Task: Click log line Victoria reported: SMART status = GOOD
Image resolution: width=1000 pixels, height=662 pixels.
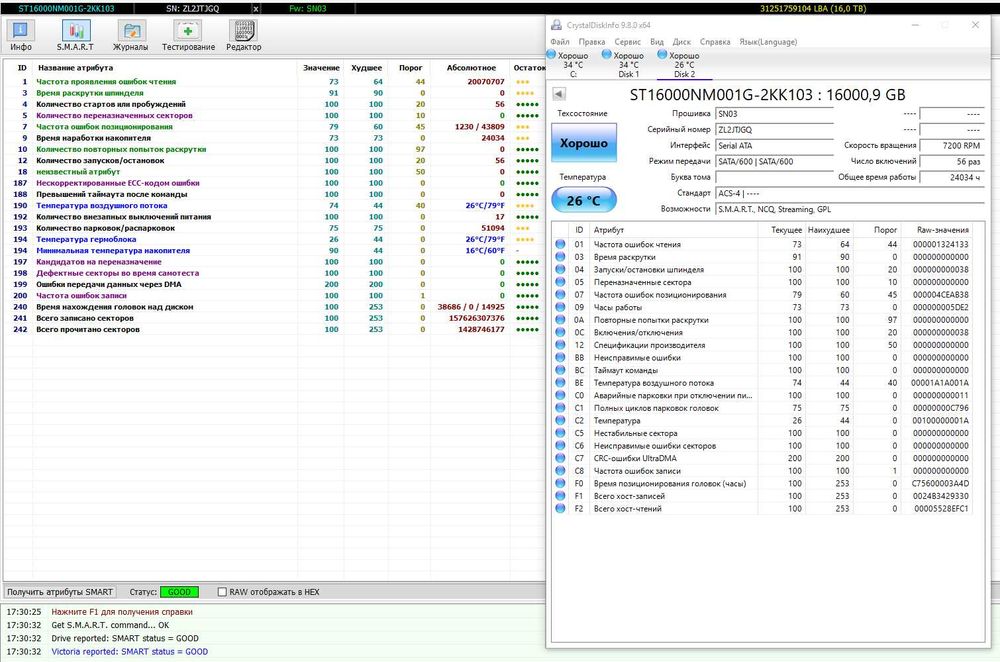Action: tap(129, 652)
